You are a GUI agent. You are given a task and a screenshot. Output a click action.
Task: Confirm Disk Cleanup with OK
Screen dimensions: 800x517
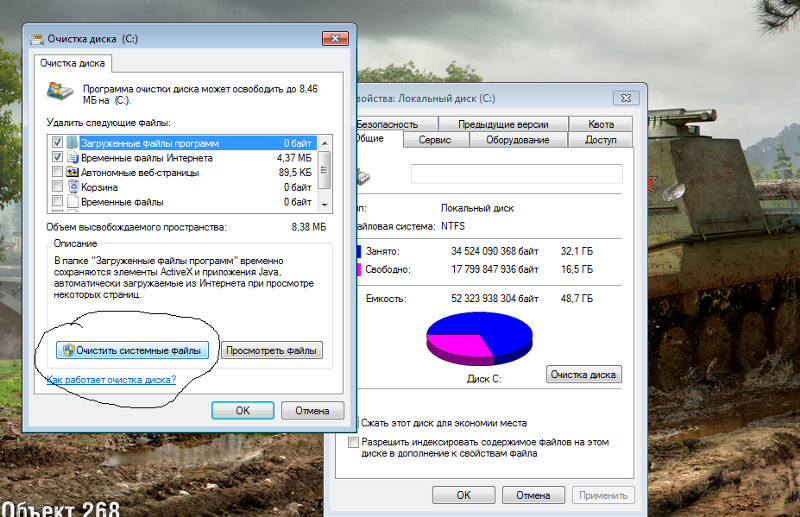[x=243, y=410]
